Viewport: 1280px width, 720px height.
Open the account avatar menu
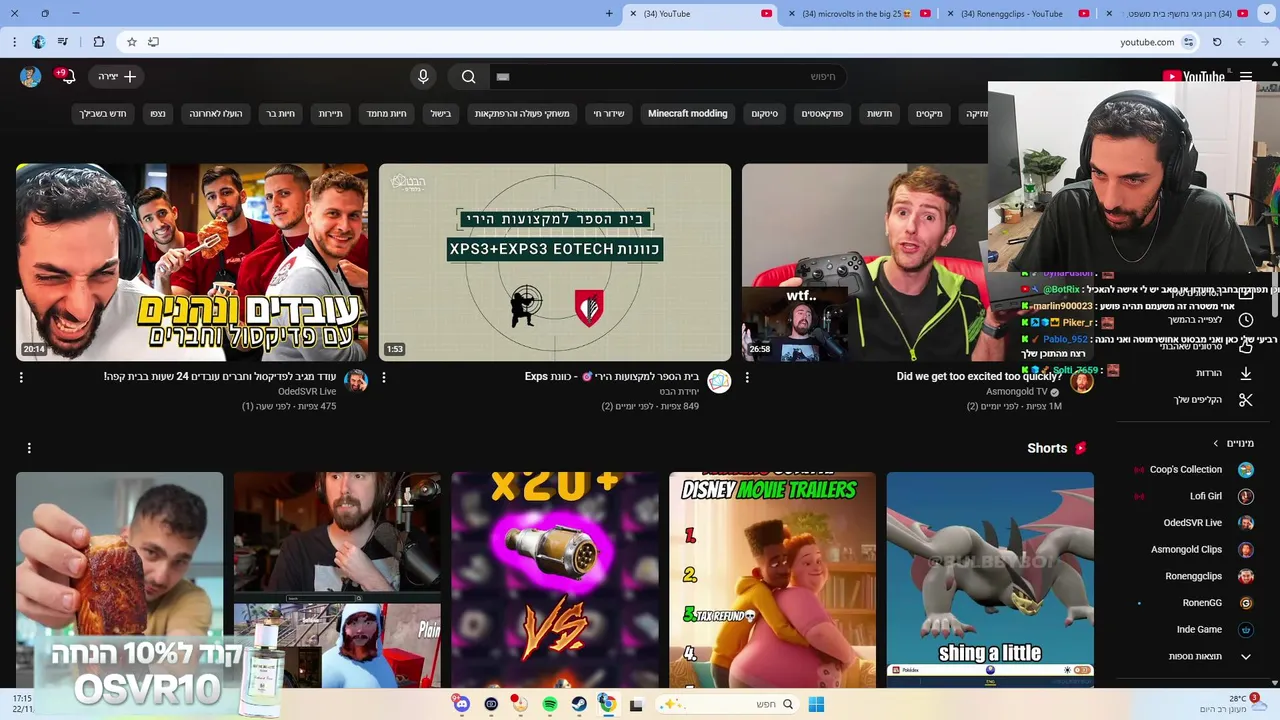pos(30,77)
